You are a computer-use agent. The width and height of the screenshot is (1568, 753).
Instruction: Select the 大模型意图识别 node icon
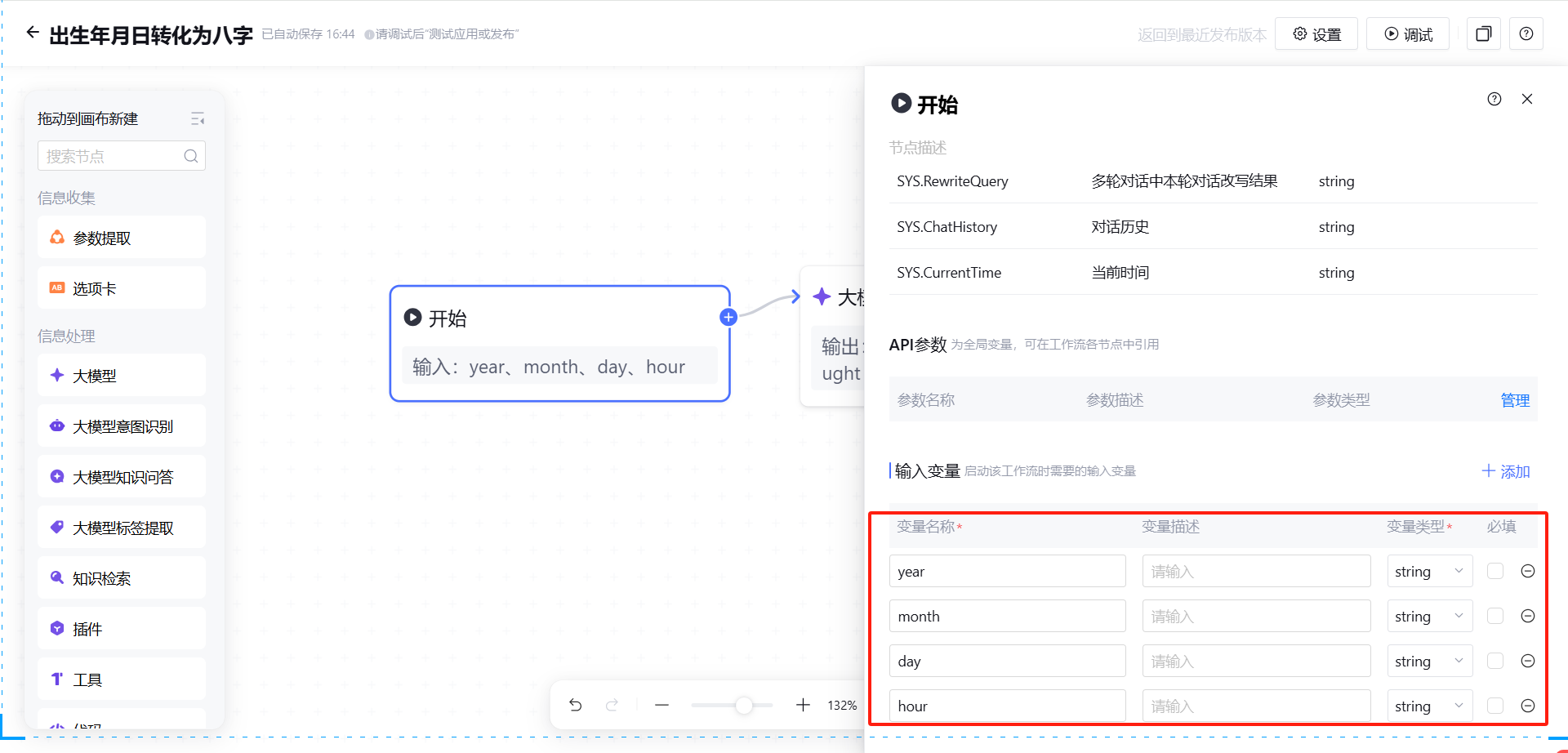pyautogui.click(x=57, y=426)
